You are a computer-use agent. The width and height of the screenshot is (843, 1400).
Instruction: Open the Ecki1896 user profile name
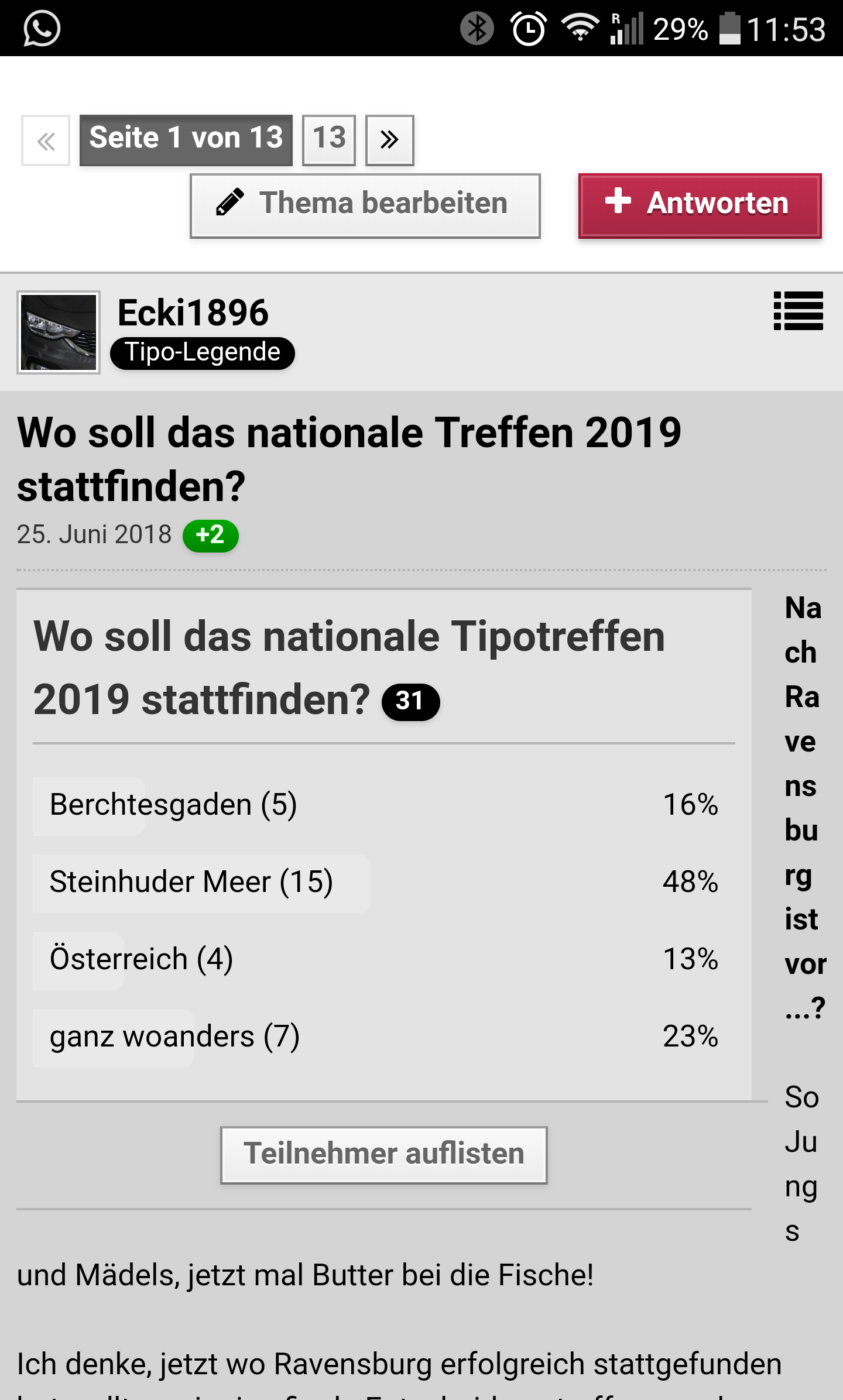193,313
